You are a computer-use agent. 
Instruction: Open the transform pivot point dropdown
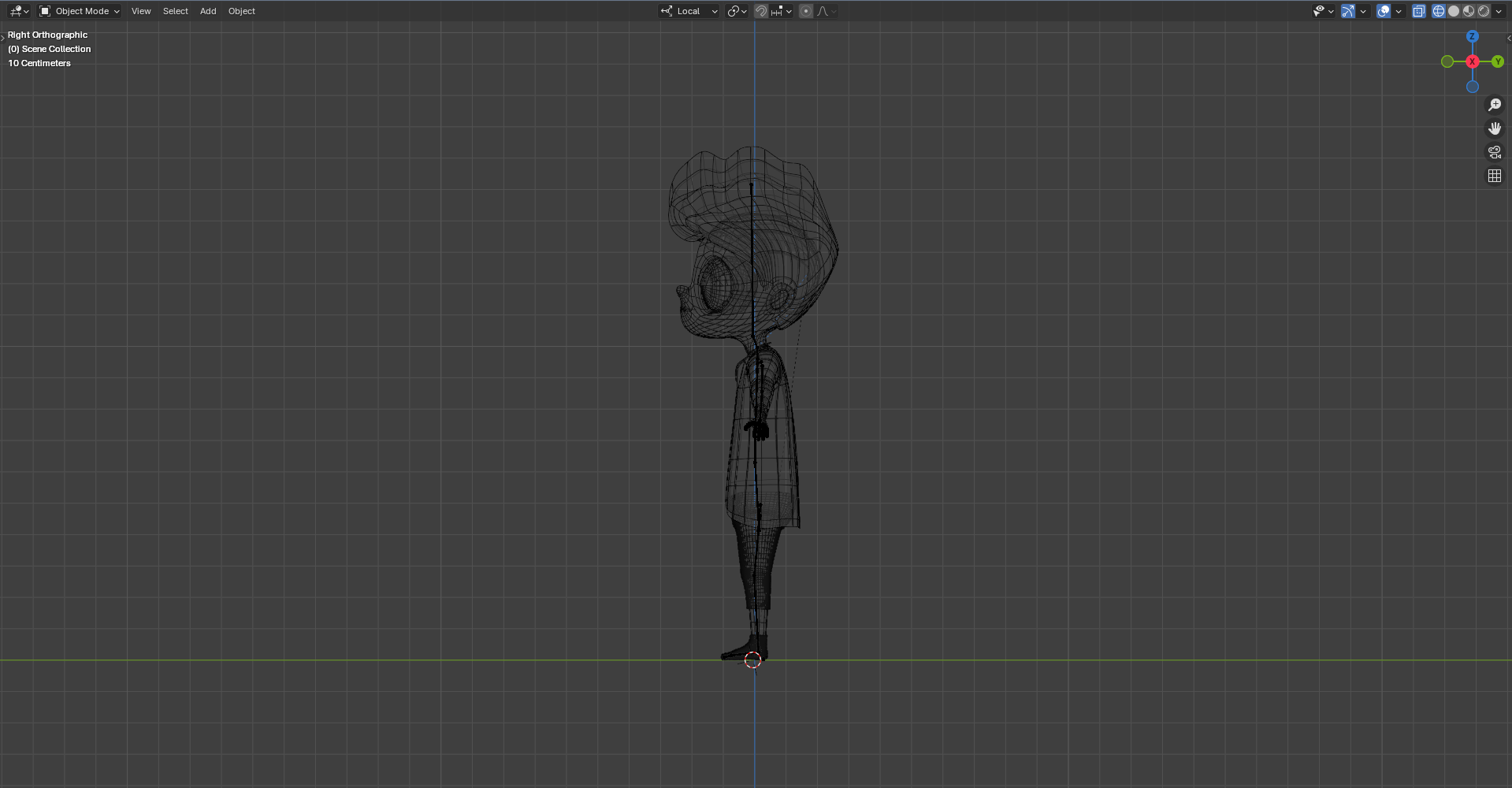click(x=737, y=11)
